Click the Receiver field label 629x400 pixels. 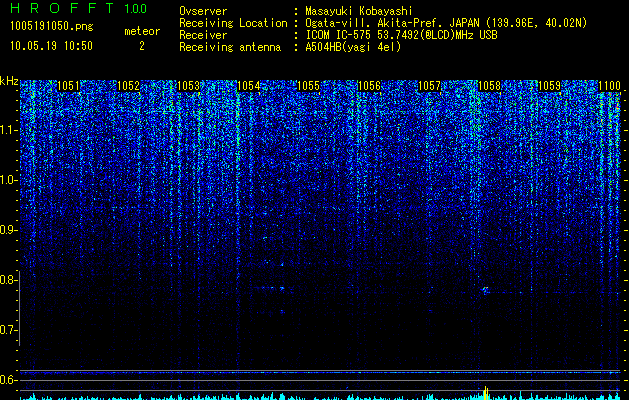[203, 35]
